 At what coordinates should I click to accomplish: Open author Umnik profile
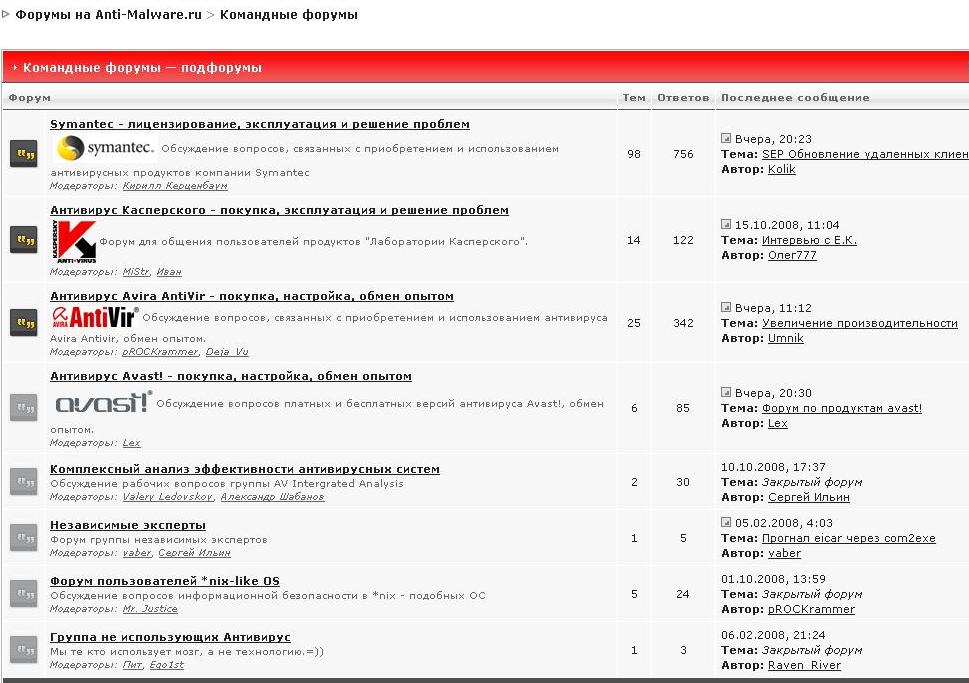(x=785, y=338)
